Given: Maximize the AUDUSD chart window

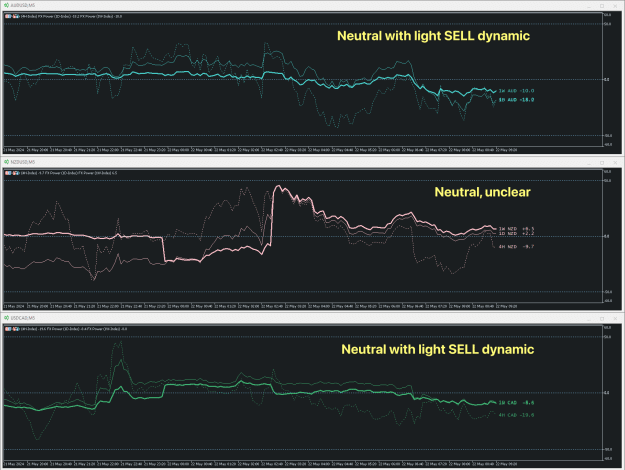Looking at the screenshot, I should pos(602,6).
